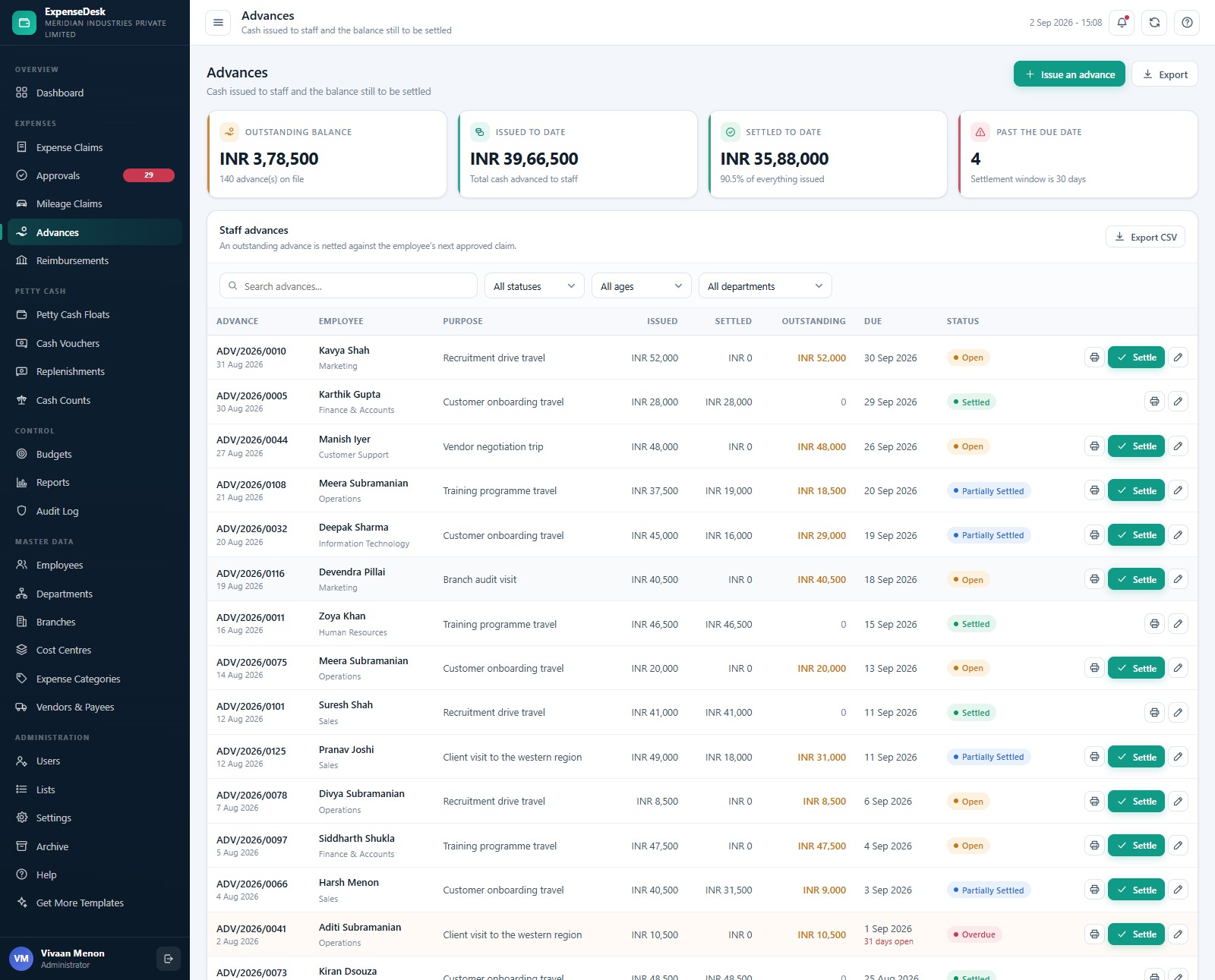Open the help question-mark icon
The width and height of the screenshot is (1215, 980).
point(1187,23)
